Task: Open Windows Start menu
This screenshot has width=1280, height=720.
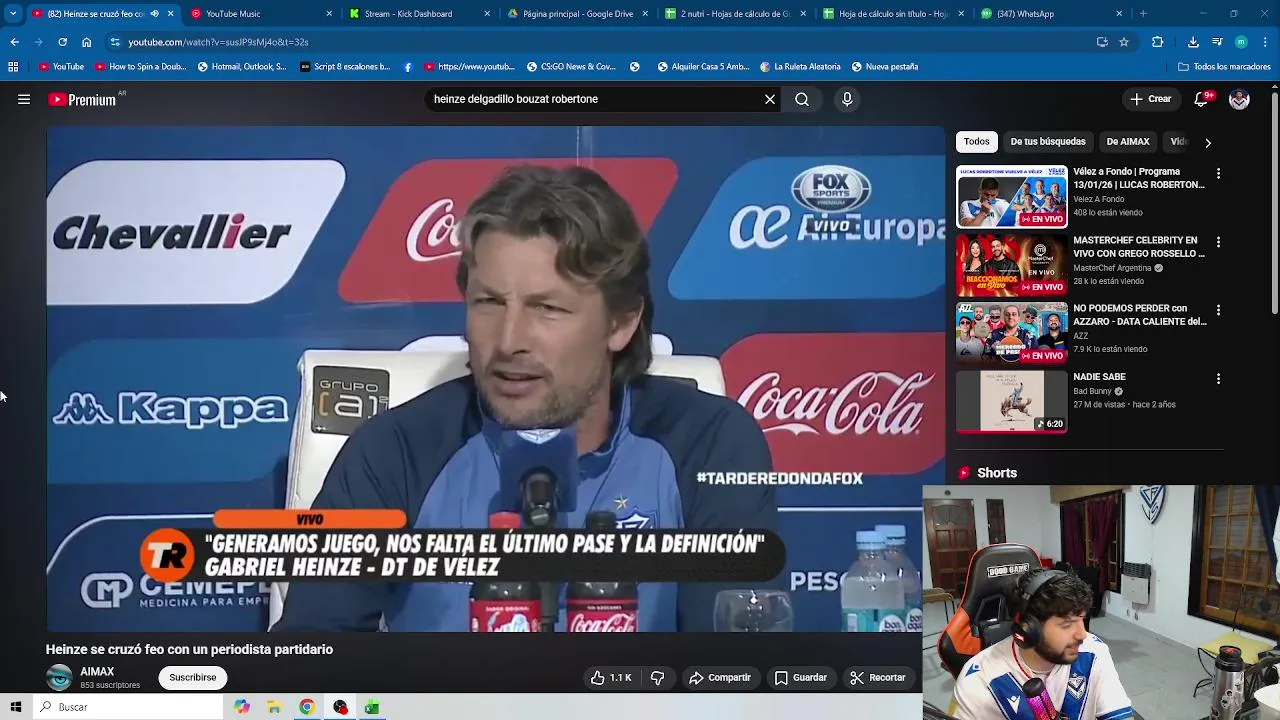Action: [x=15, y=707]
